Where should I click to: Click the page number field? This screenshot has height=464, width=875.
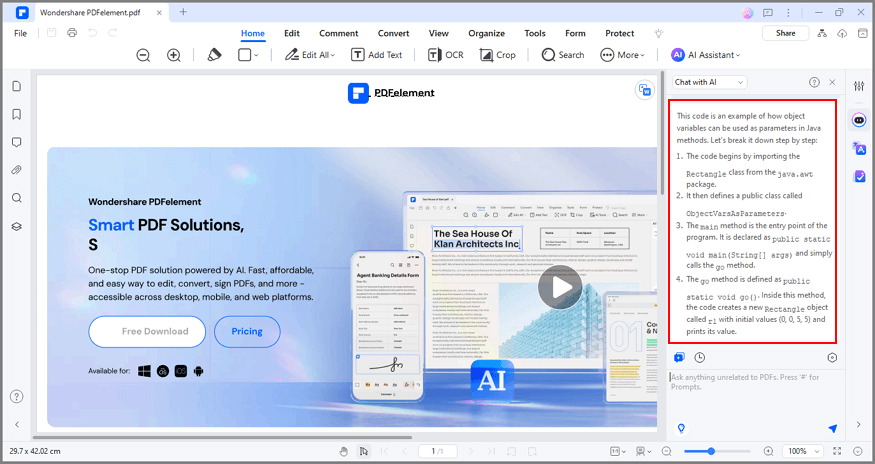[438, 451]
